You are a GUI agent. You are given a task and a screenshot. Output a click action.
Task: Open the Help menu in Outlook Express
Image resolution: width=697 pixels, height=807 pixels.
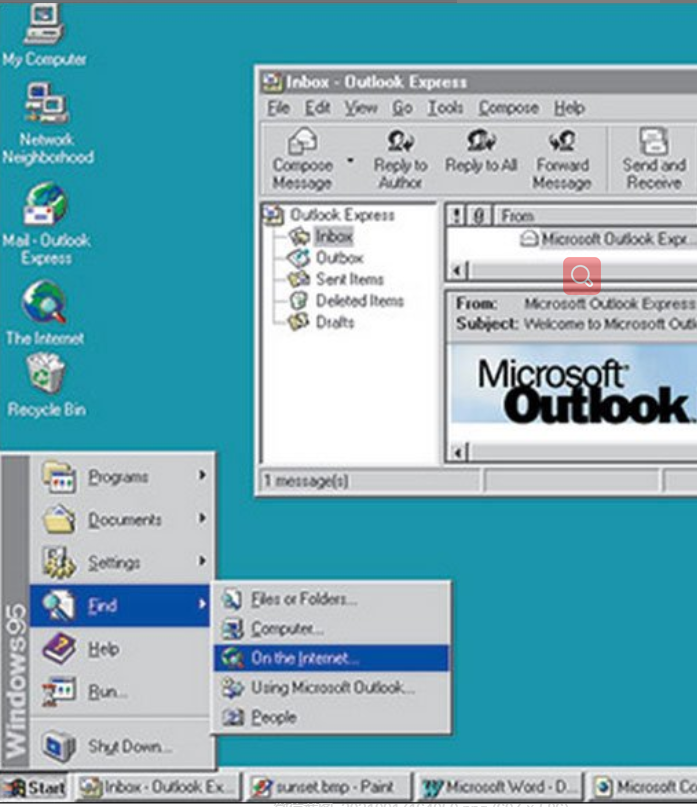pyautogui.click(x=569, y=108)
